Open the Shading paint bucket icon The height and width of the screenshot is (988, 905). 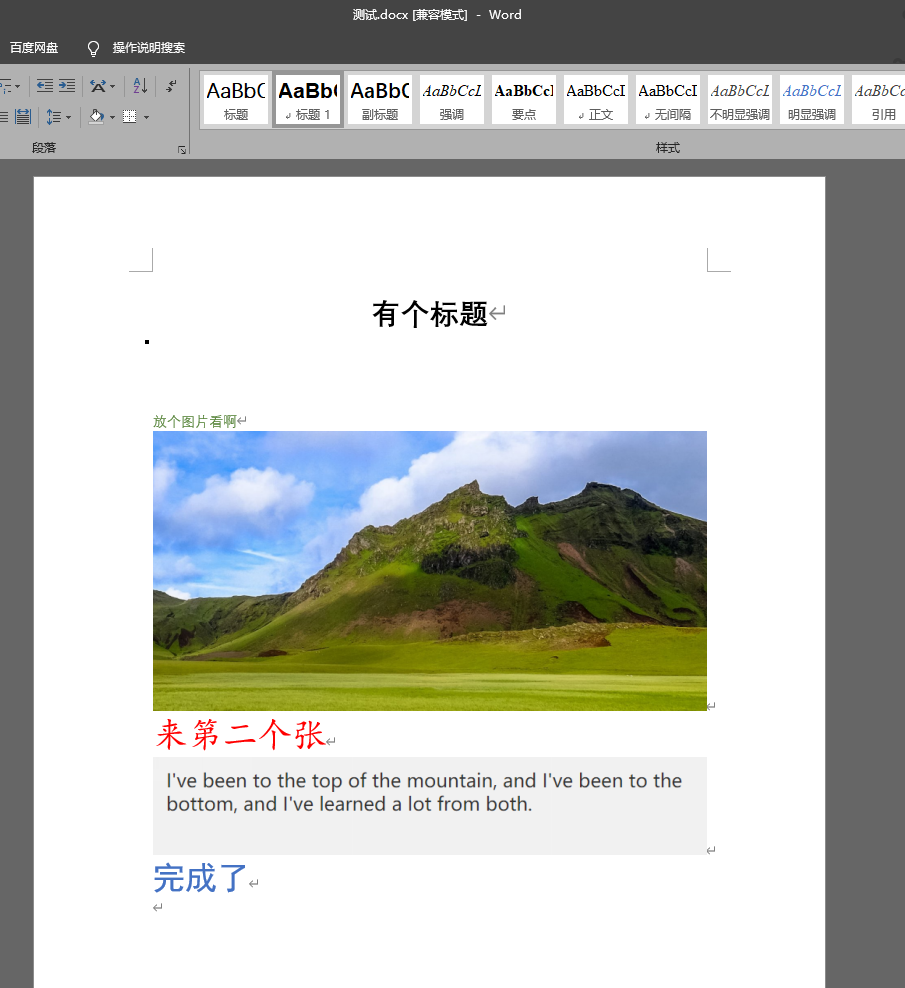point(96,116)
